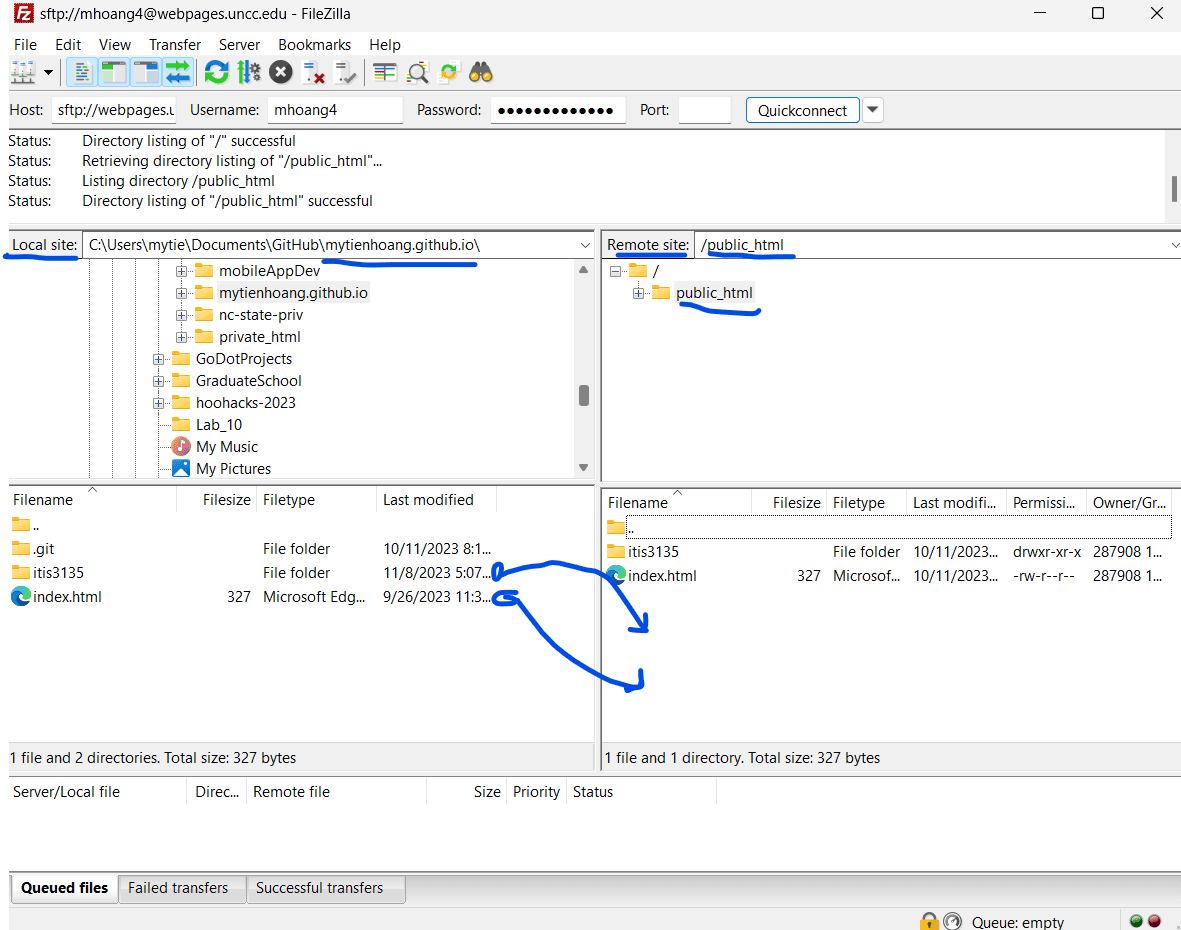The width and height of the screenshot is (1181, 930).
Task: Disconnect from the current server
Action: click(x=311, y=72)
